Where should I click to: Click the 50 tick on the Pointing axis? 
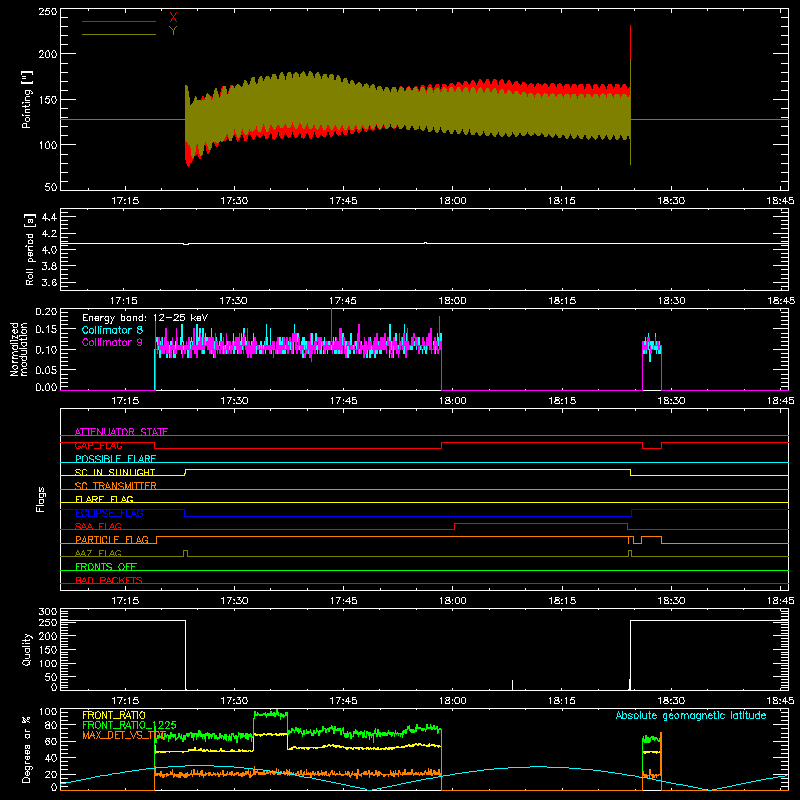point(51,187)
